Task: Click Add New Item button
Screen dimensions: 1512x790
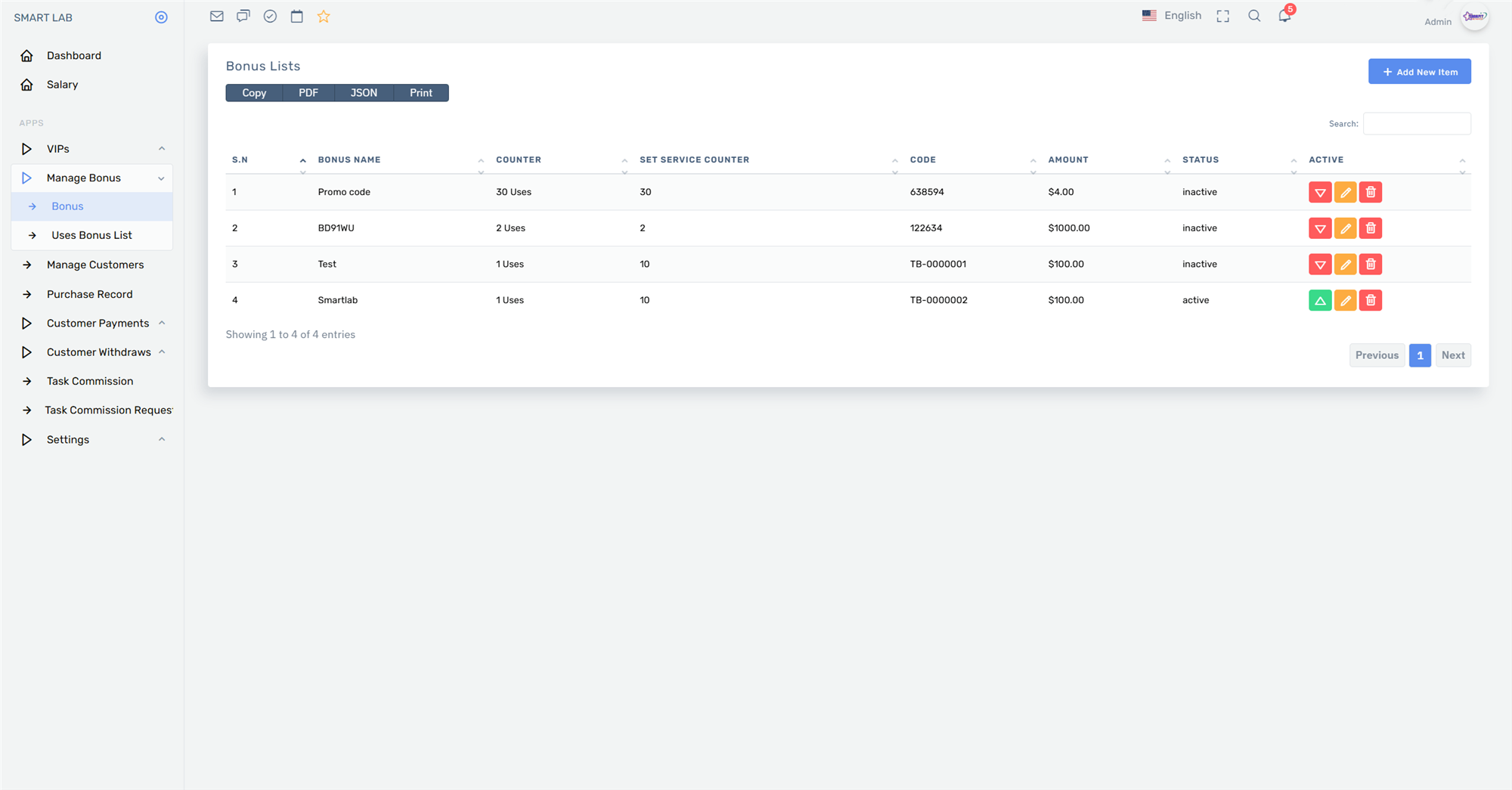Action: (1419, 72)
